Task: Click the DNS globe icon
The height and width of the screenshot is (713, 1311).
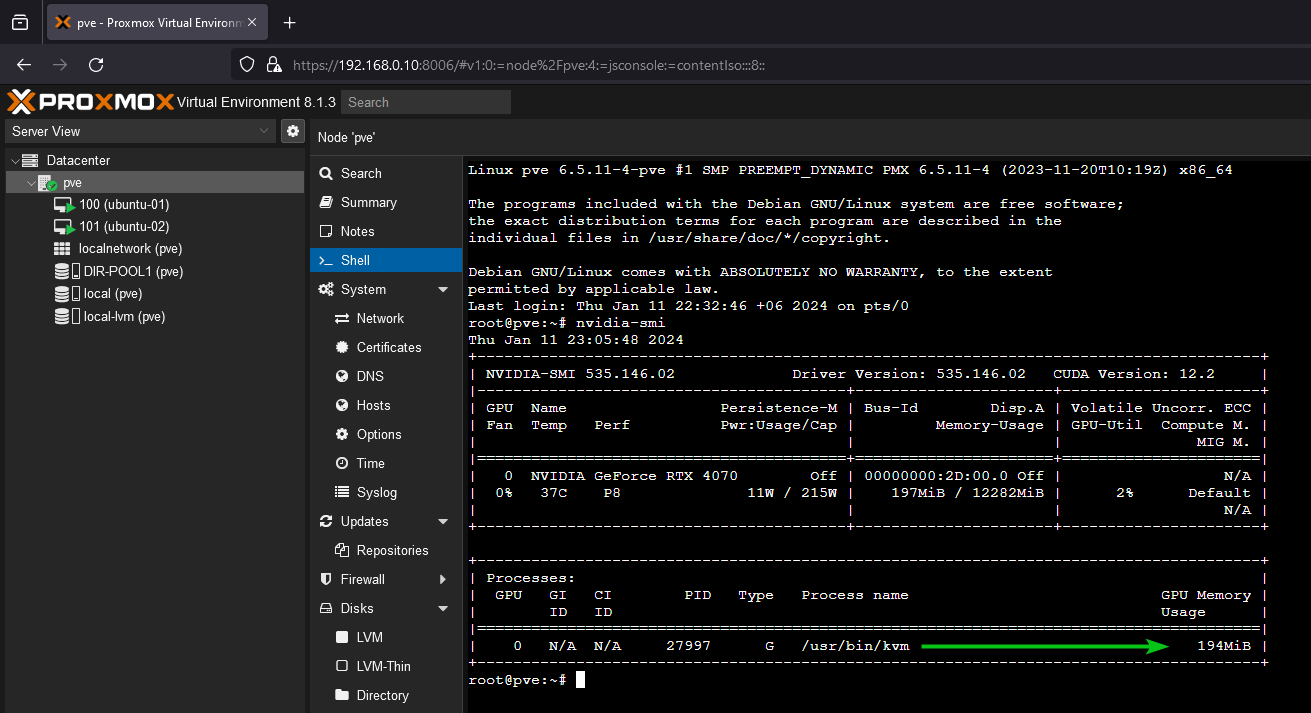Action: click(342, 376)
